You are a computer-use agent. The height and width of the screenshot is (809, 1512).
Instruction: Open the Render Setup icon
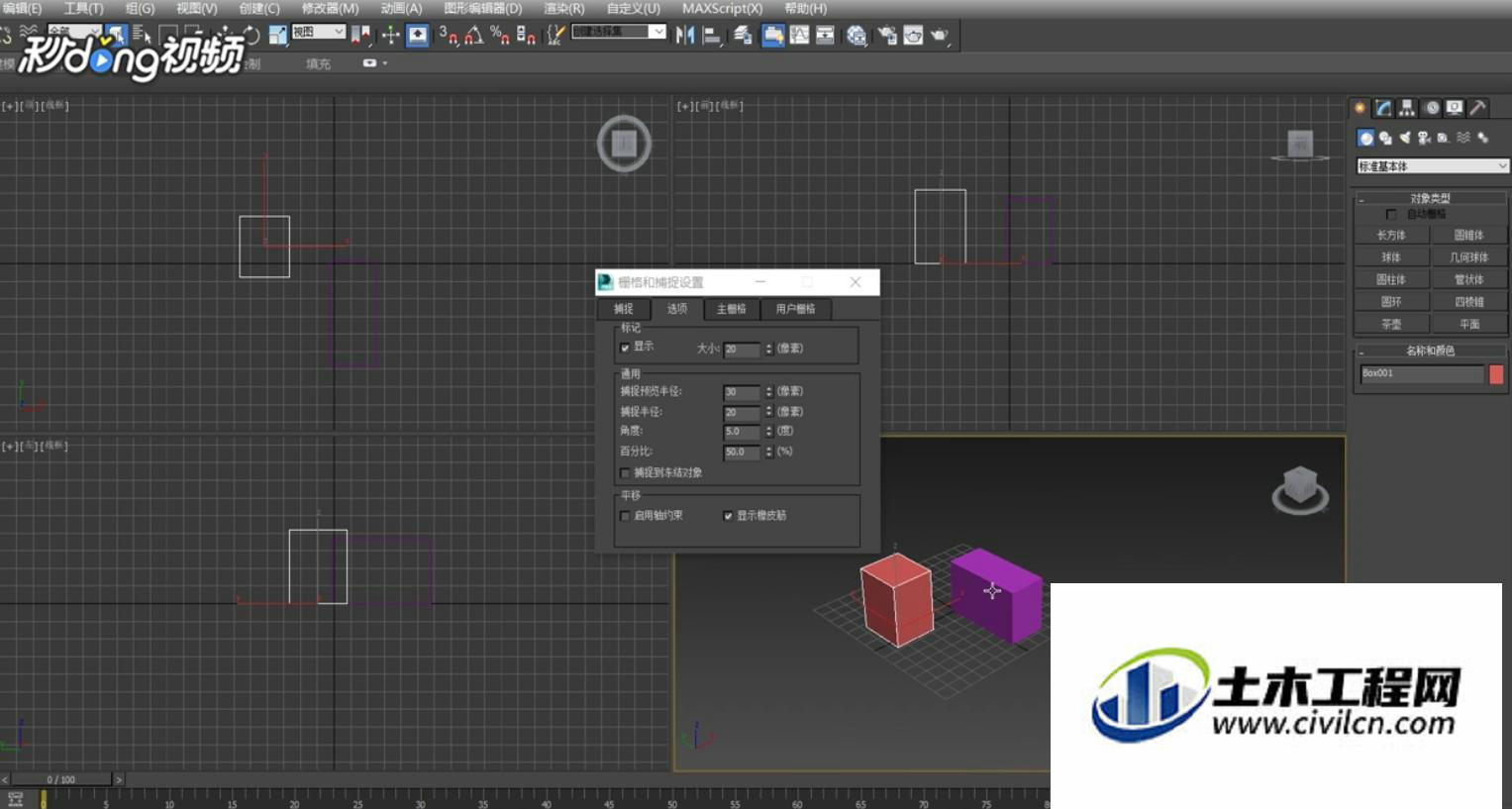pos(887,36)
